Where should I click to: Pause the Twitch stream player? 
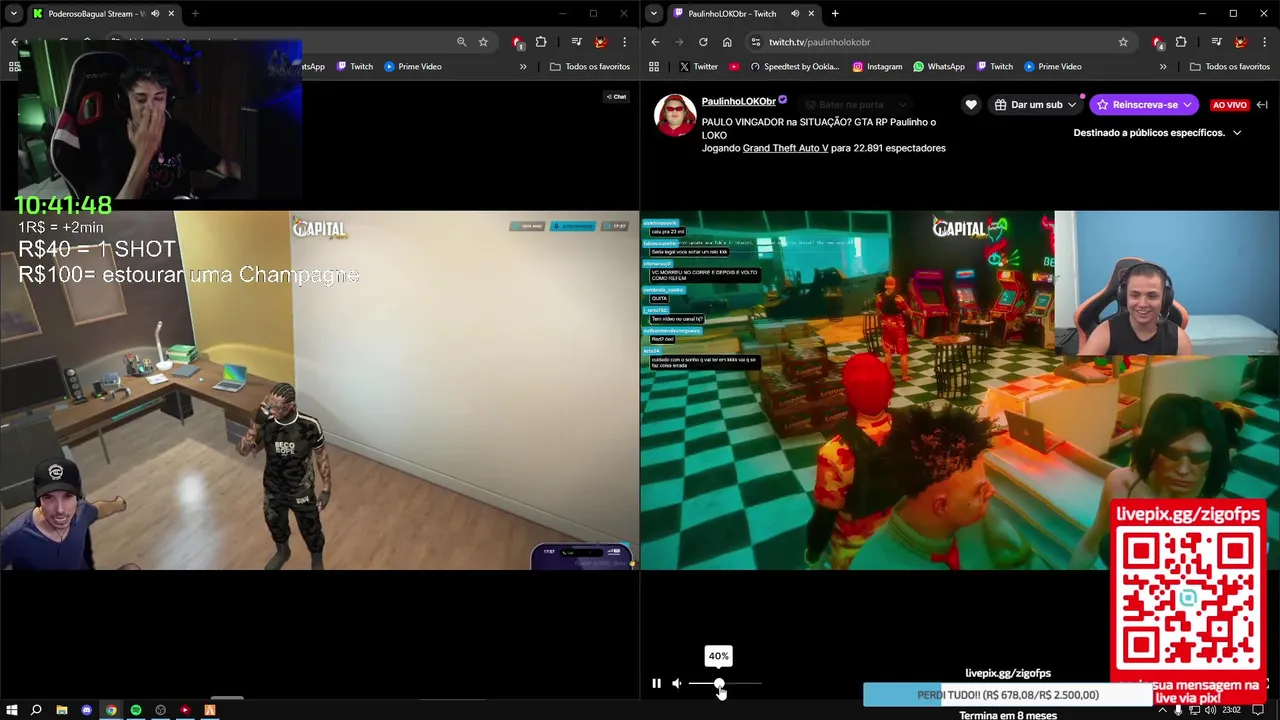click(656, 684)
